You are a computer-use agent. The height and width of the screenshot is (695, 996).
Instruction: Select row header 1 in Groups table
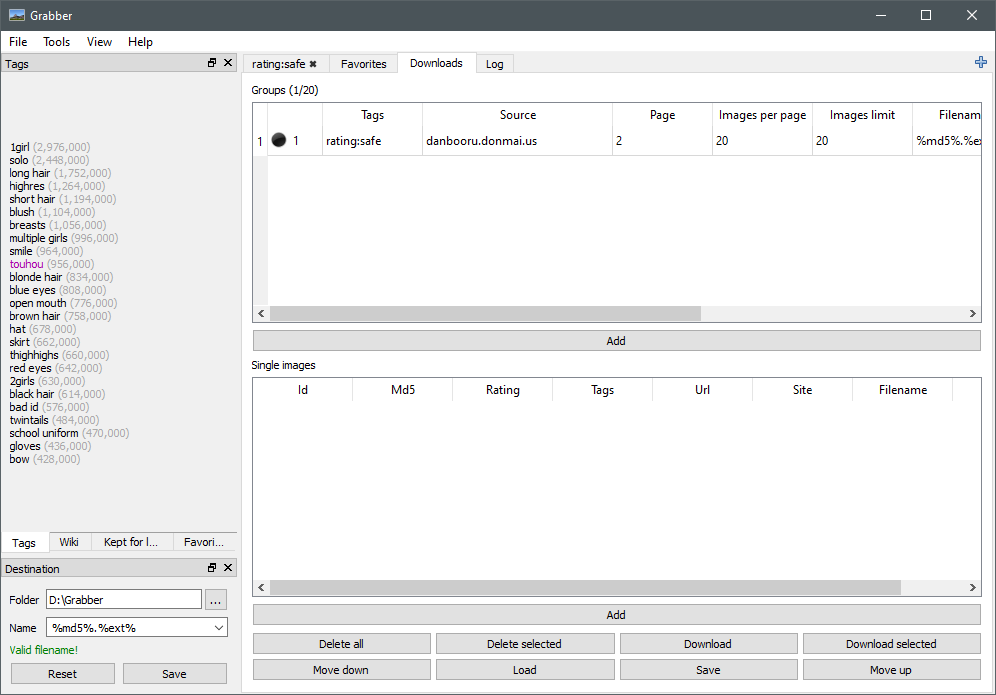click(260, 141)
